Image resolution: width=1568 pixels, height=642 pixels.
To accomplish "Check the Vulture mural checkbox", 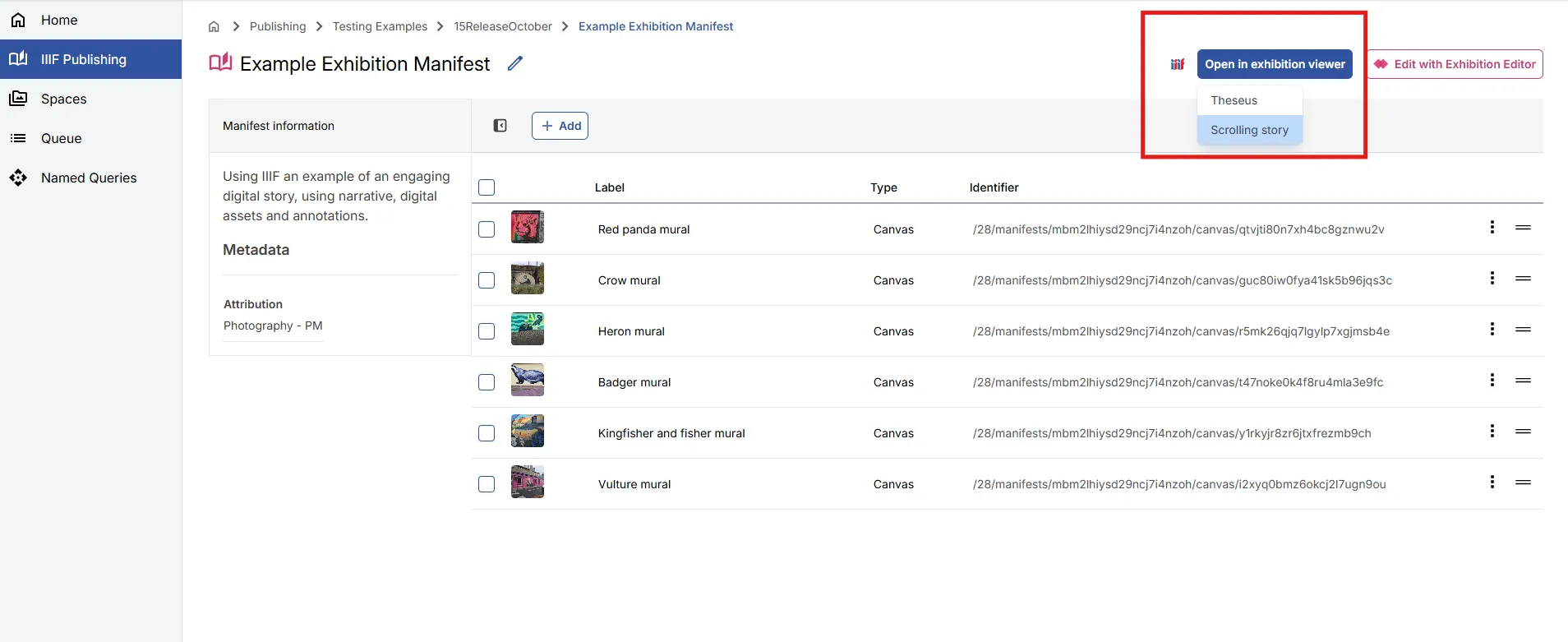I will 487,484.
